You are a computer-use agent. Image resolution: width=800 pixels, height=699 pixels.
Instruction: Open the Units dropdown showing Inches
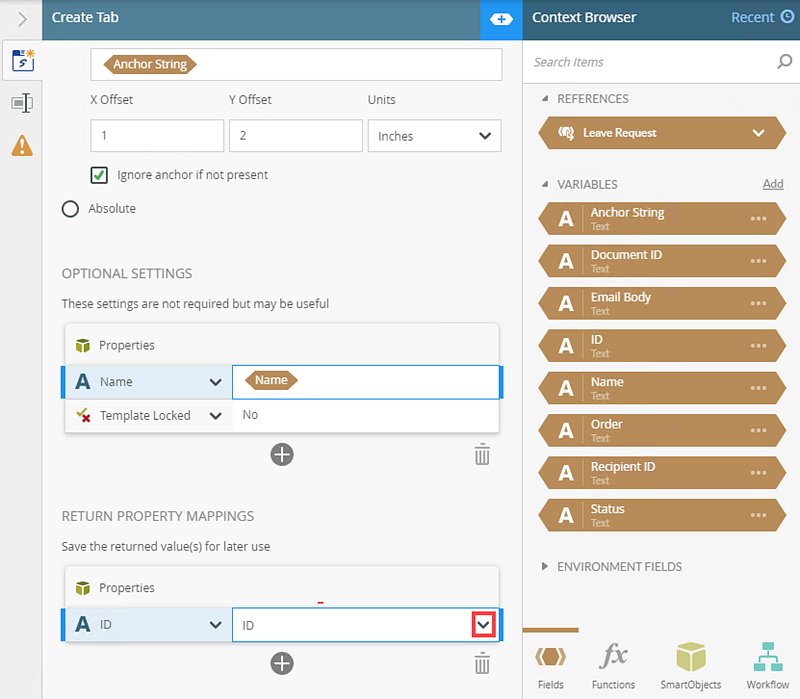pos(433,136)
